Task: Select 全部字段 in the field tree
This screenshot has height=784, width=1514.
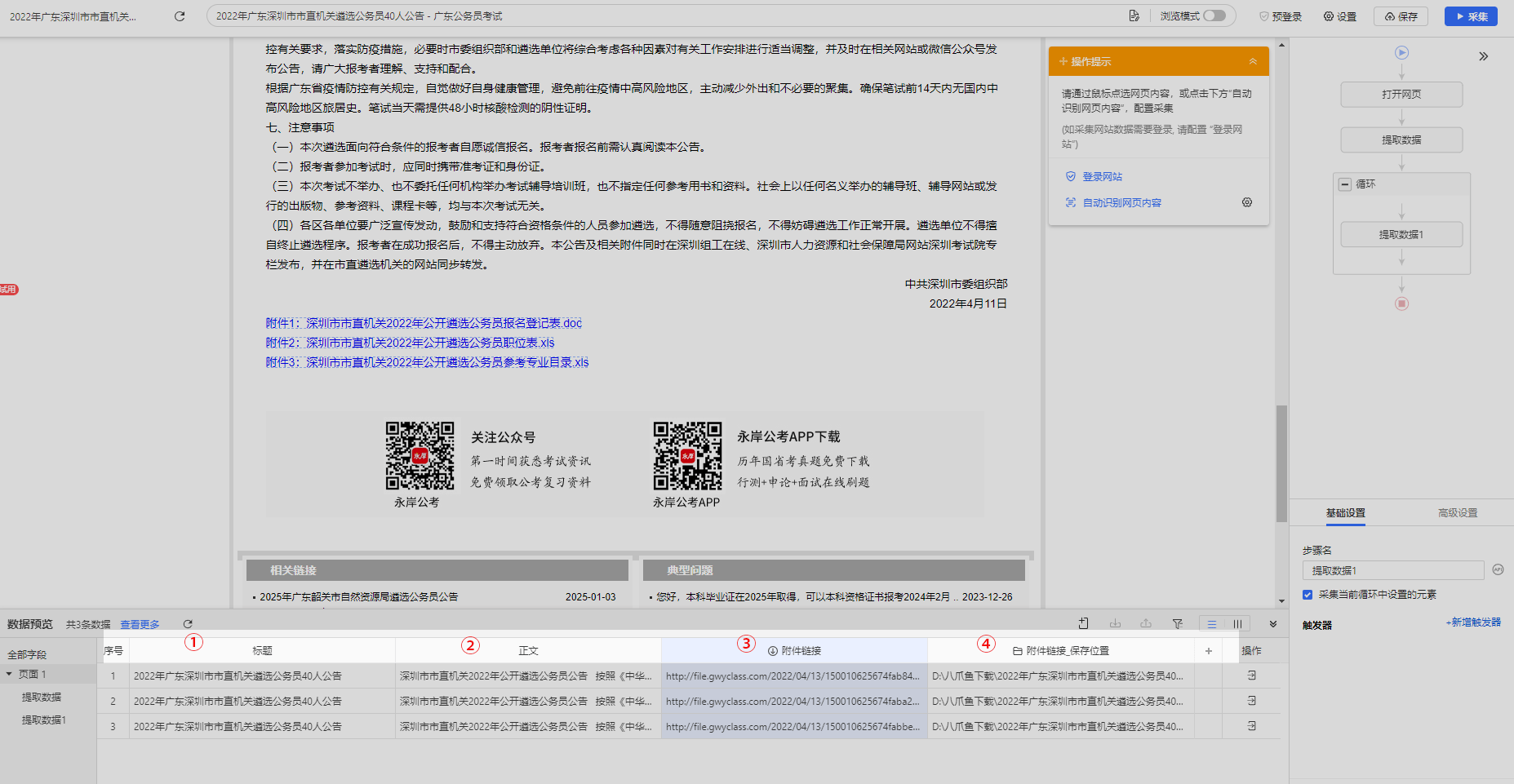Action: tap(27, 655)
